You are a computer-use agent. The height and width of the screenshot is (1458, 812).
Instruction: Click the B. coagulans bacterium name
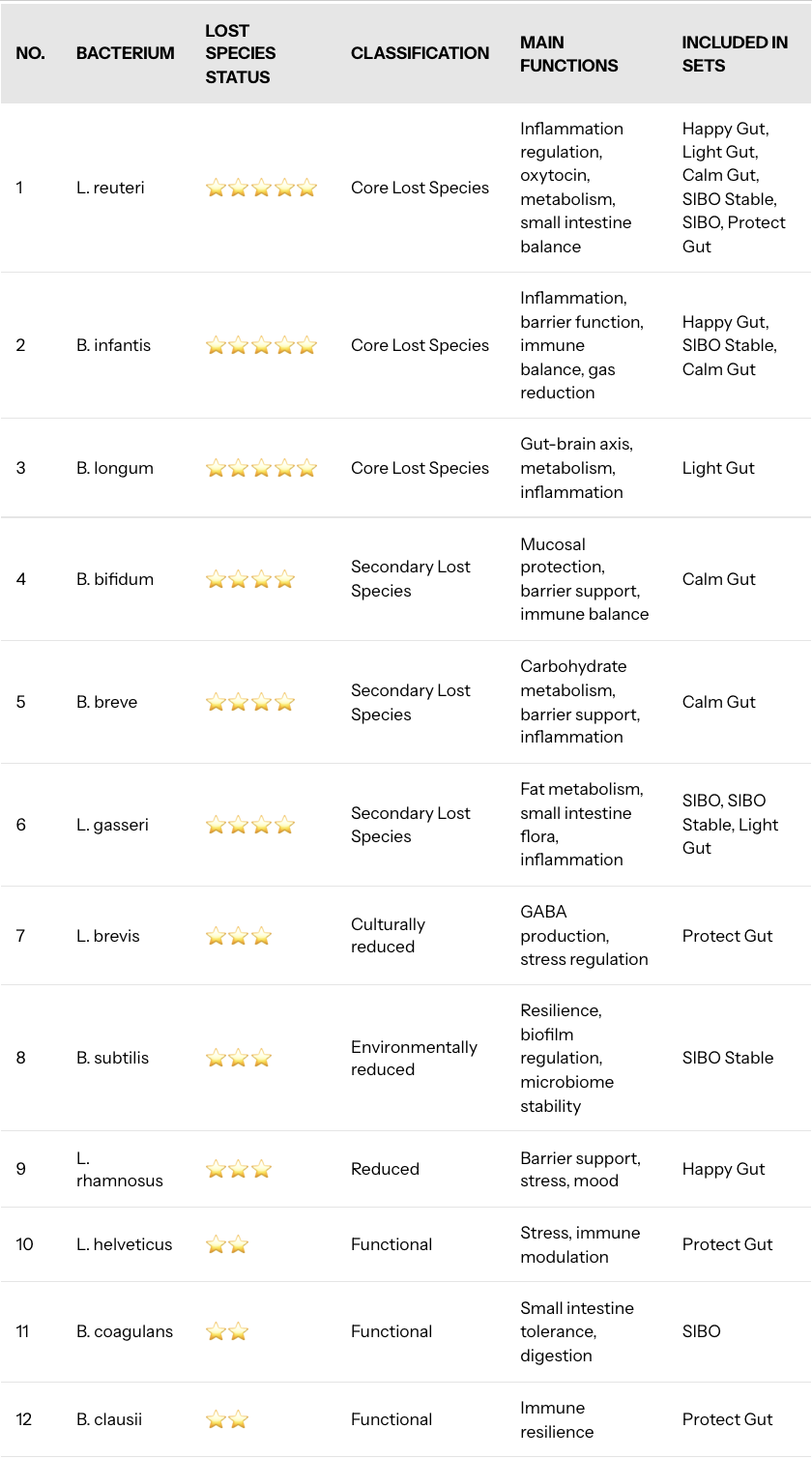[125, 1331]
